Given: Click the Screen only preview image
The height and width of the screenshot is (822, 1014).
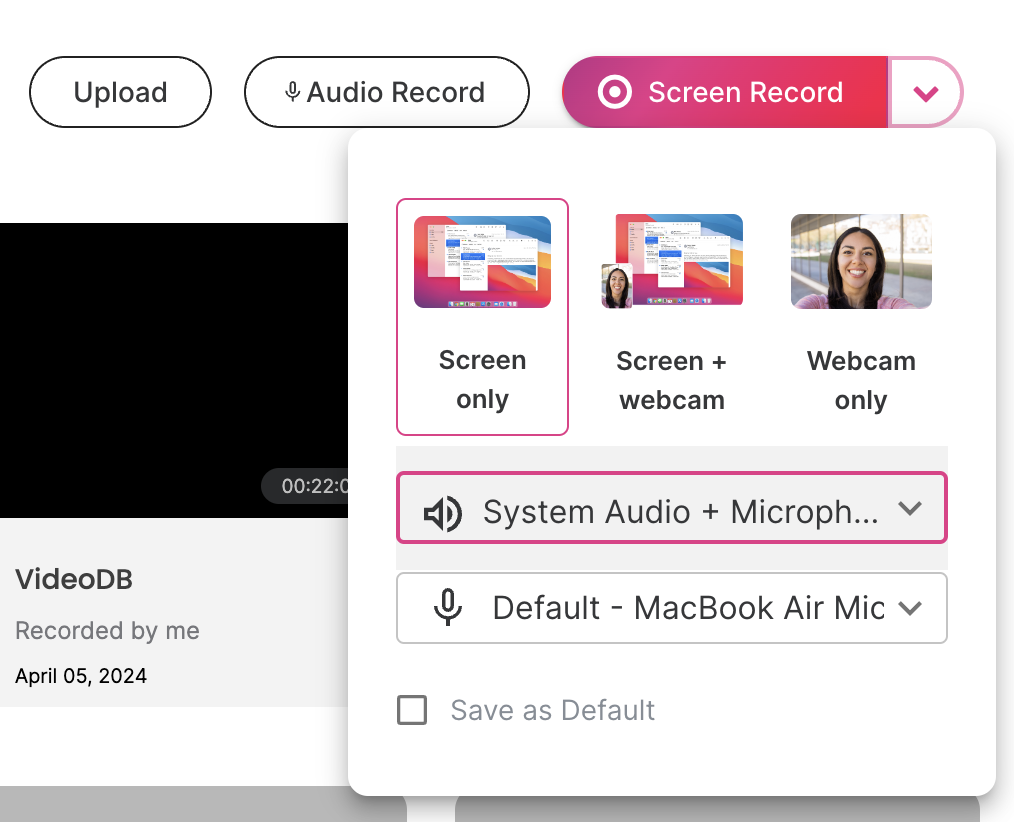Looking at the screenshot, I should tap(482, 258).
